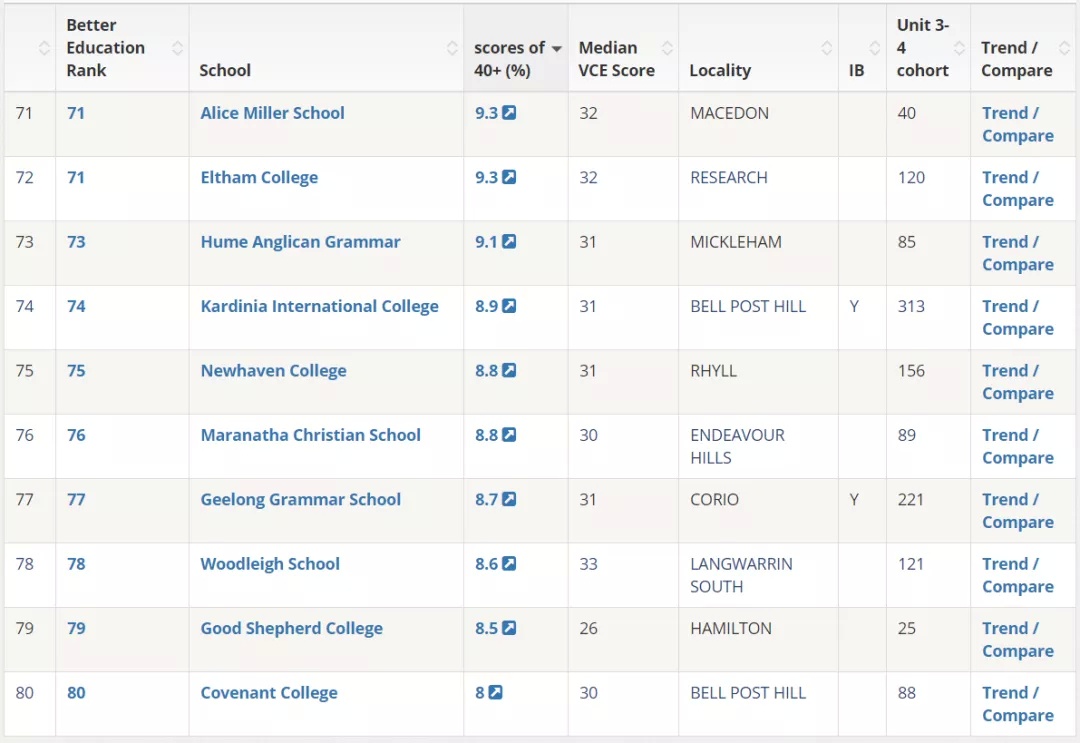Click the 8.5 score link for Good Shepherd
The width and height of the screenshot is (1080, 743).
(x=486, y=628)
